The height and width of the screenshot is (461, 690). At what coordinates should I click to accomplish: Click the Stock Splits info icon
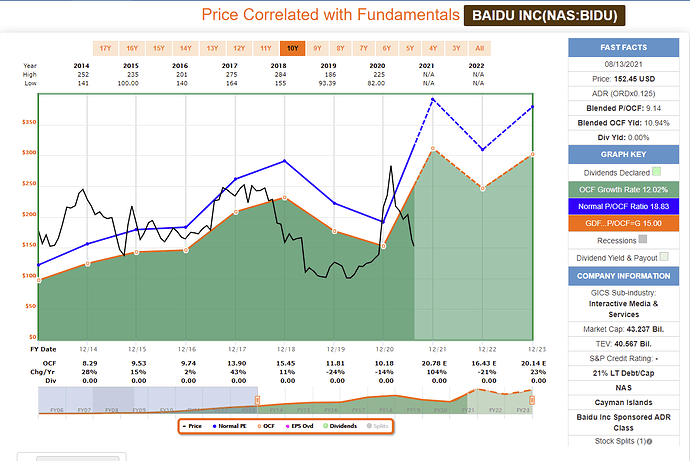pyautogui.click(x=650, y=441)
